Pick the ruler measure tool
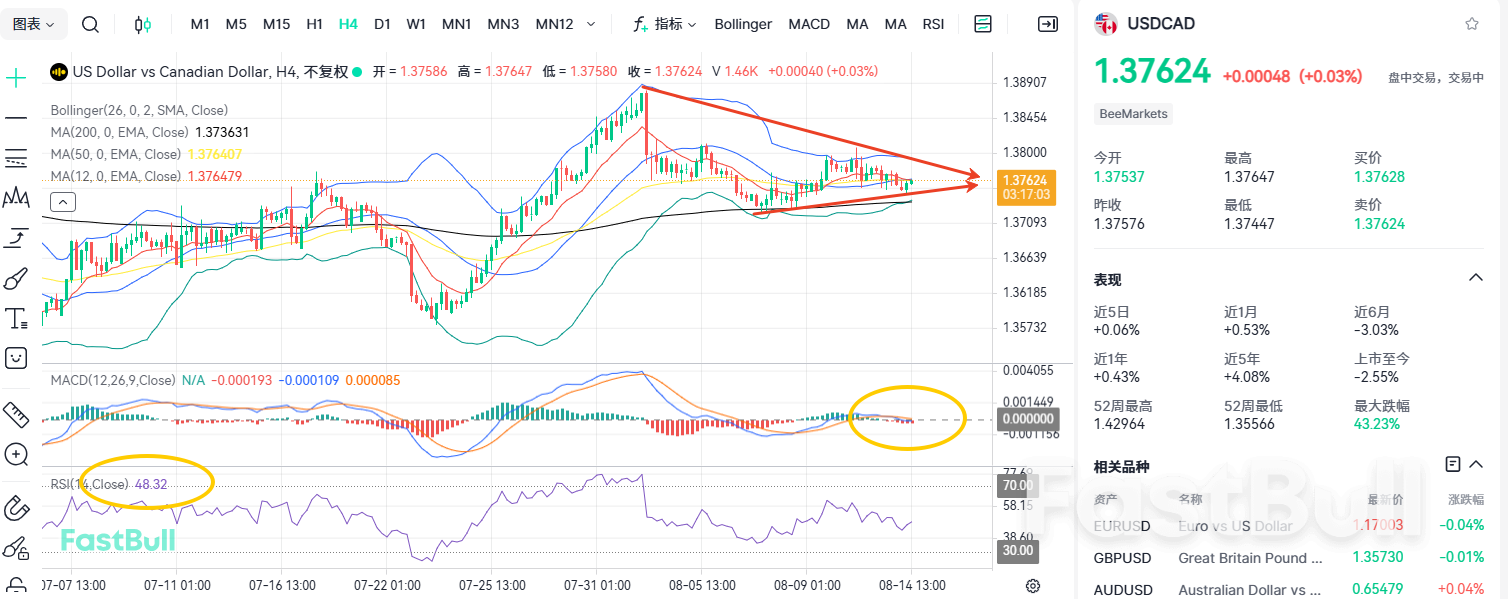Screen dimensions: 1508x599 [x=16, y=414]
